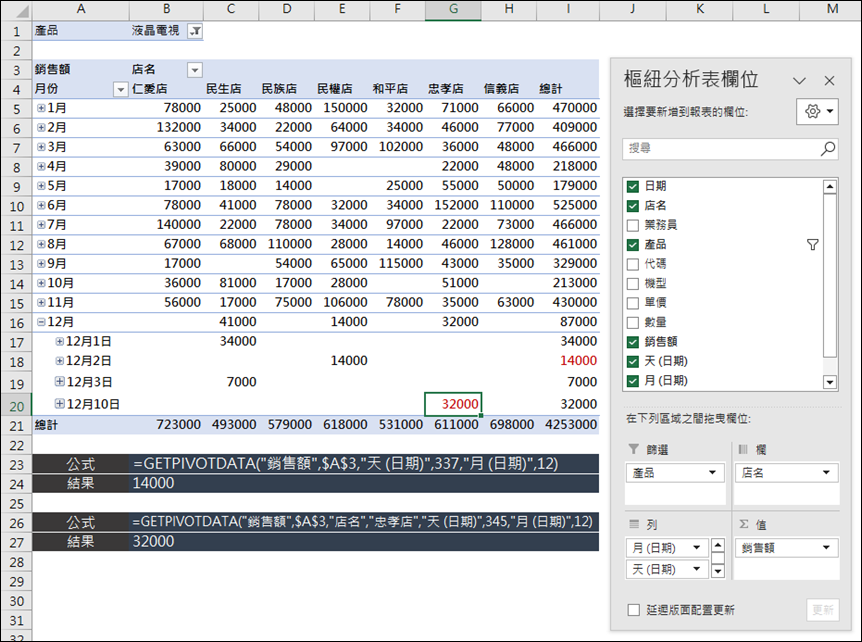Collapse the 12月 row group
Viewport: 862px width, 642px height.
click(41, 322)
